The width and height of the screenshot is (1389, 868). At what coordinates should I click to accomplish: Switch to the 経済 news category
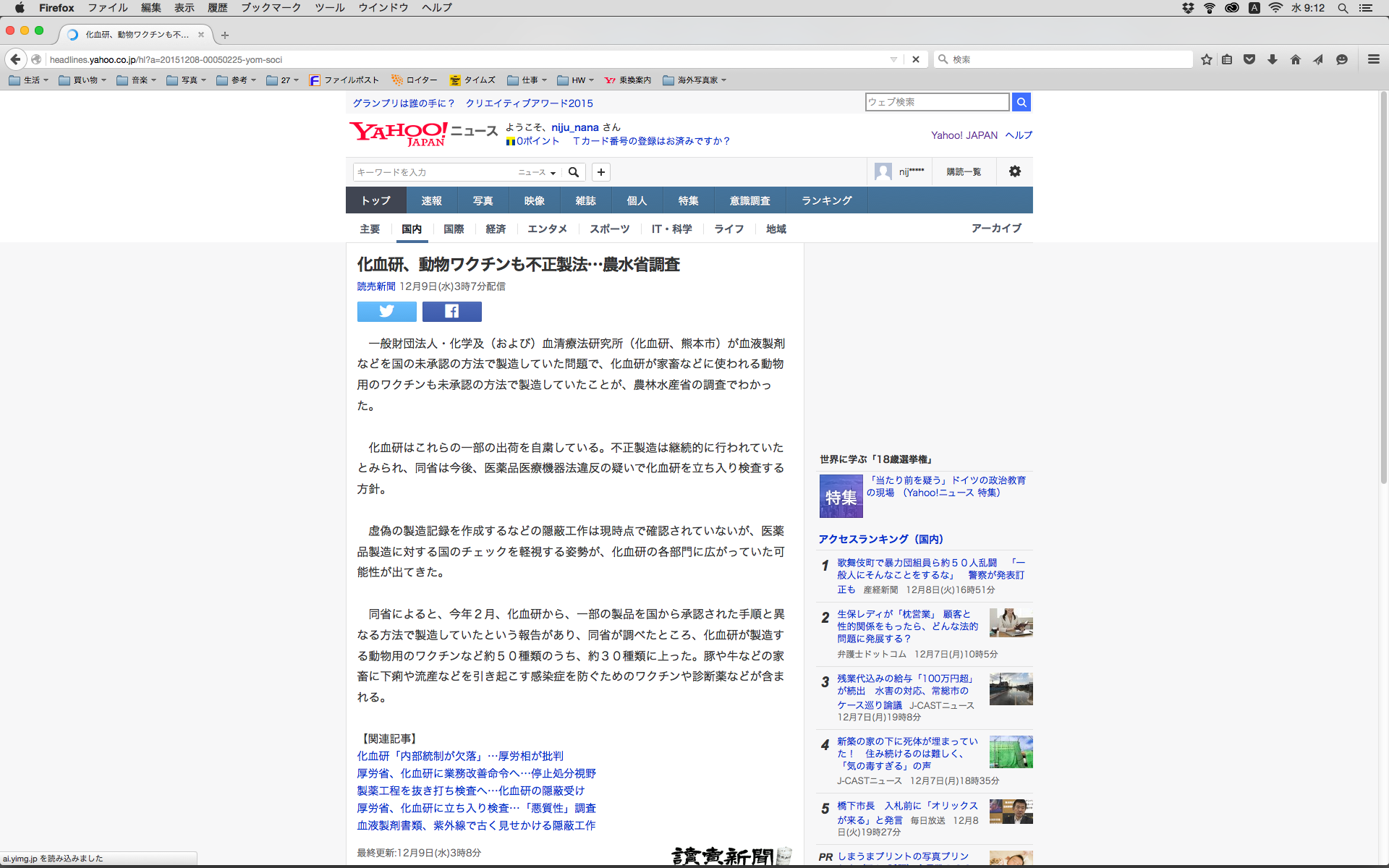click(x=496, y=229)
